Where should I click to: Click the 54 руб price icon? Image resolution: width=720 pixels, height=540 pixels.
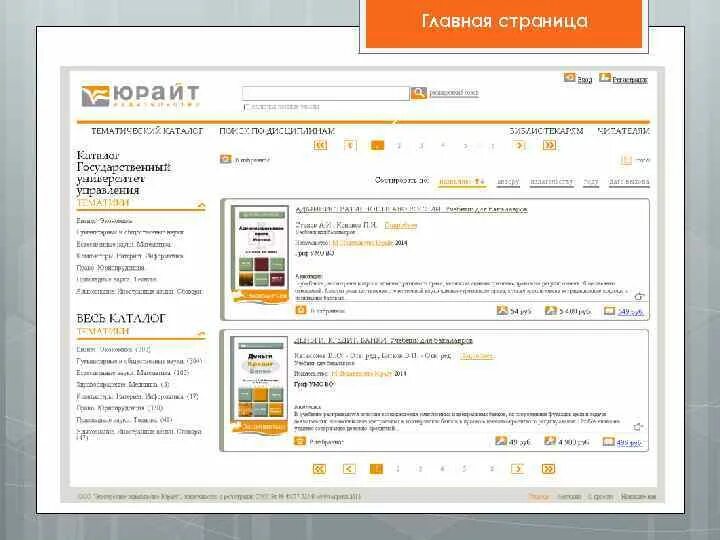pos(502,311)
